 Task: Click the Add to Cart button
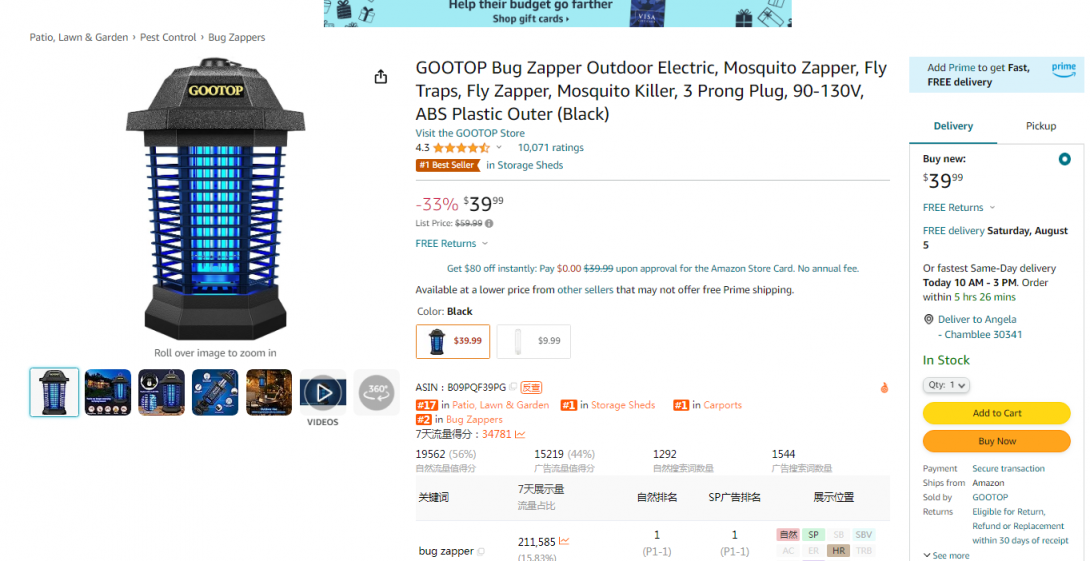(x=996, y=413)
